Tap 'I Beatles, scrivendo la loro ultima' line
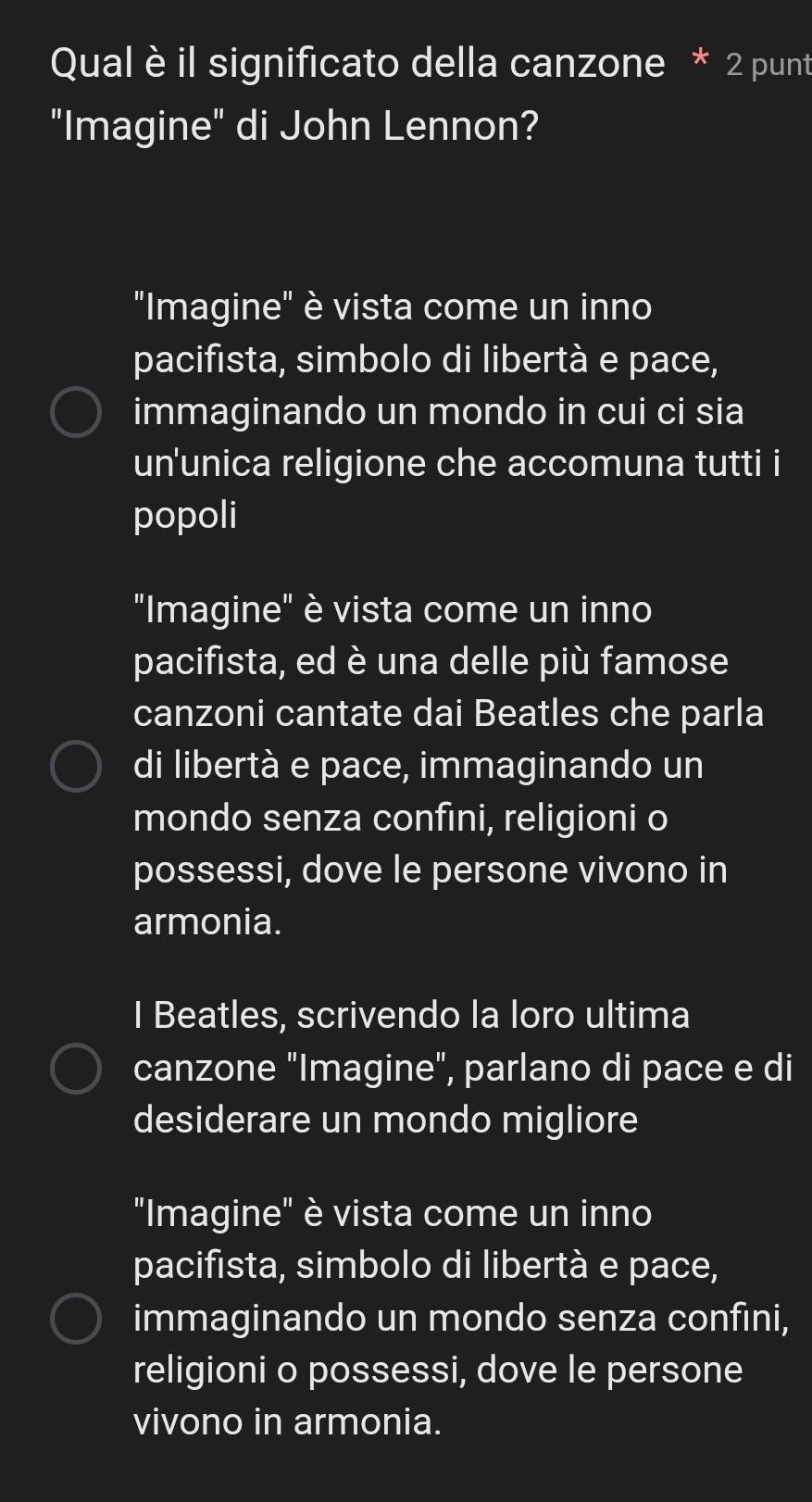The image size is (812, 1502). tap(412, 1015)
